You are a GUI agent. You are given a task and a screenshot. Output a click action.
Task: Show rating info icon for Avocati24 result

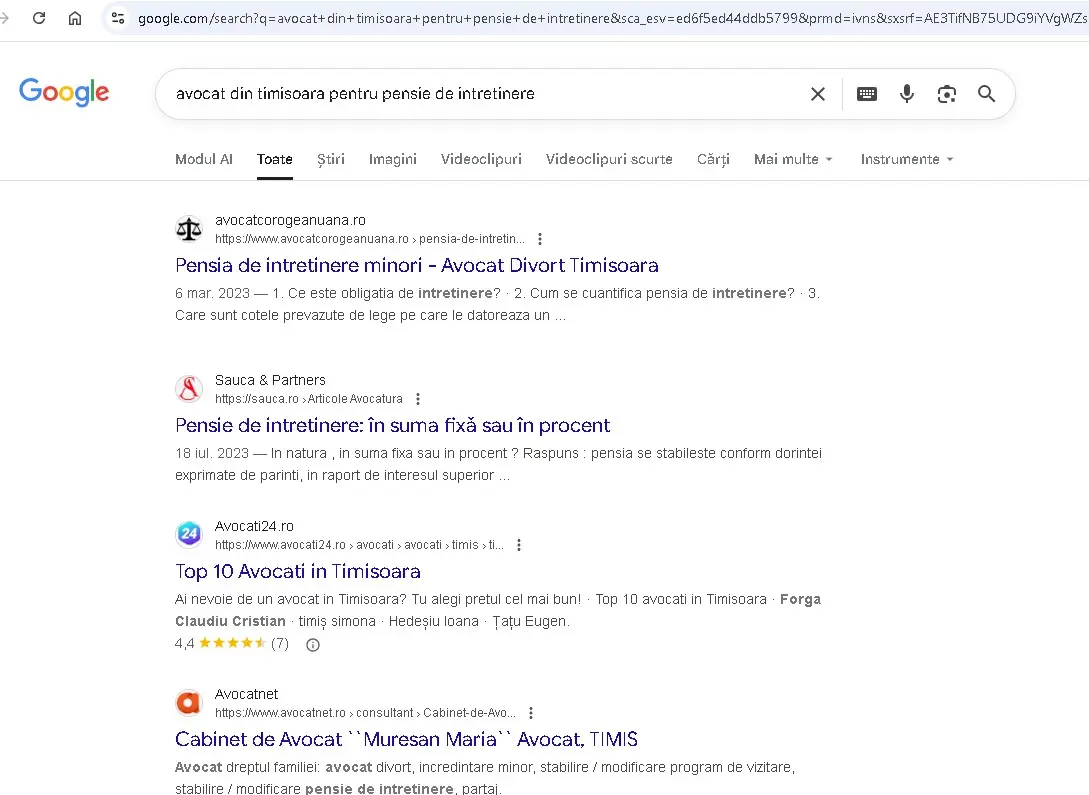tap(312, 645)
